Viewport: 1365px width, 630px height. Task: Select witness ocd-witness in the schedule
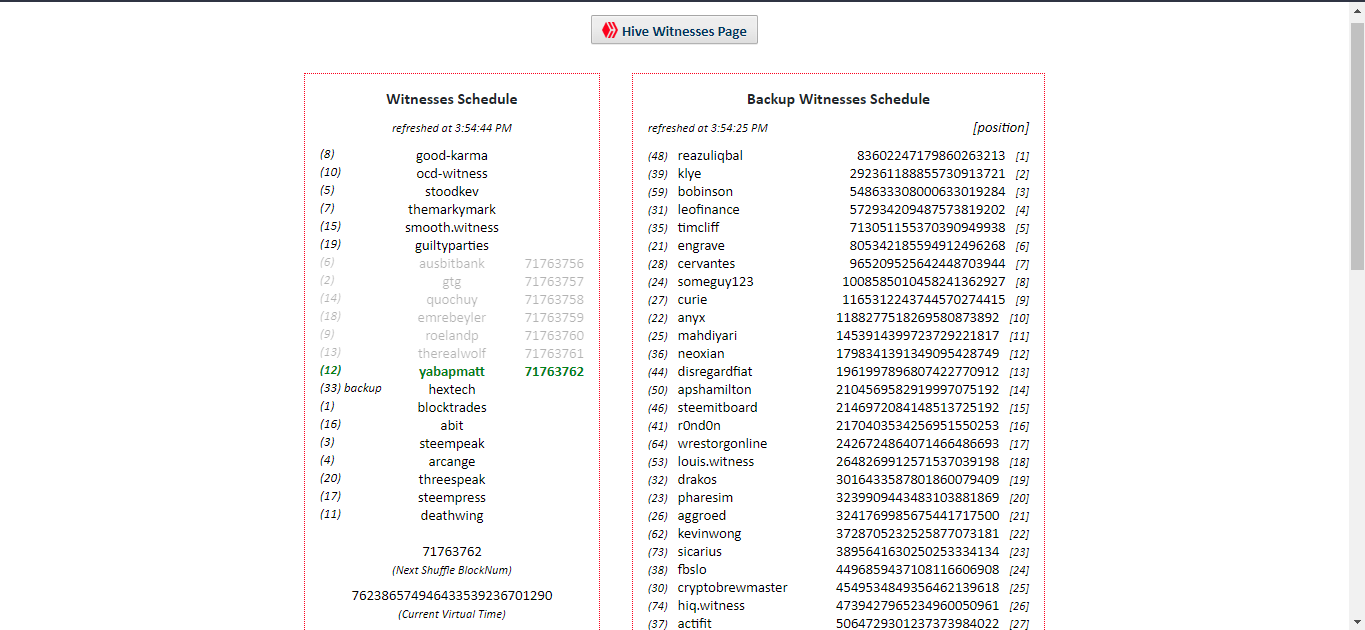pyautogui.click(x=452, y=173)
